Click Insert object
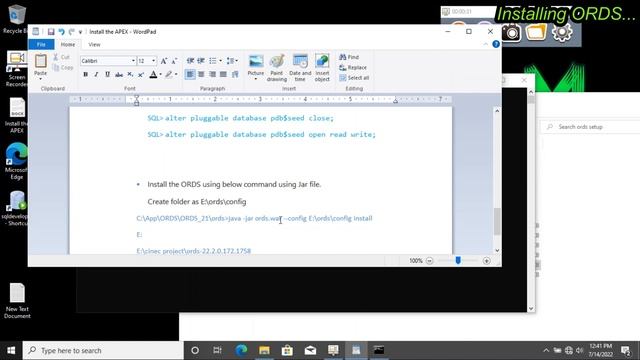Viewport: 640px width, 360px height. point(322,68)
